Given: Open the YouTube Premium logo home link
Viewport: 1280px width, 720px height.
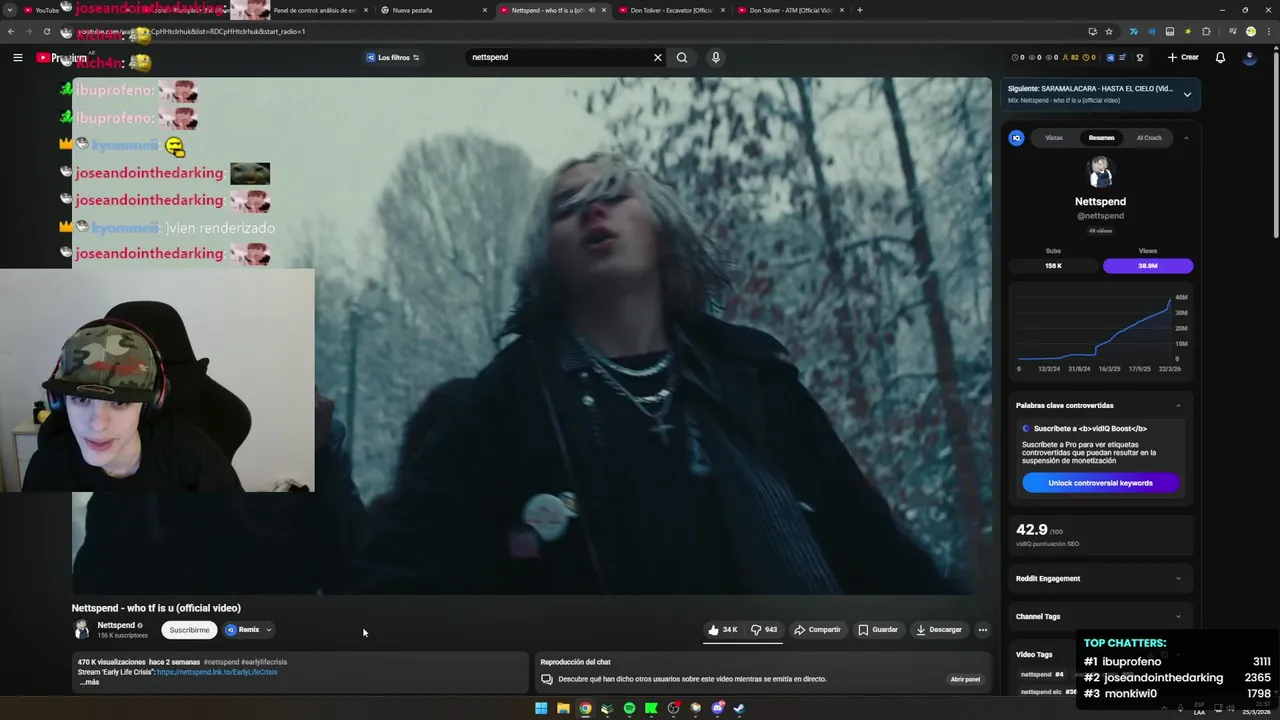Looking at the screenshot, I should tap(62, 57).
